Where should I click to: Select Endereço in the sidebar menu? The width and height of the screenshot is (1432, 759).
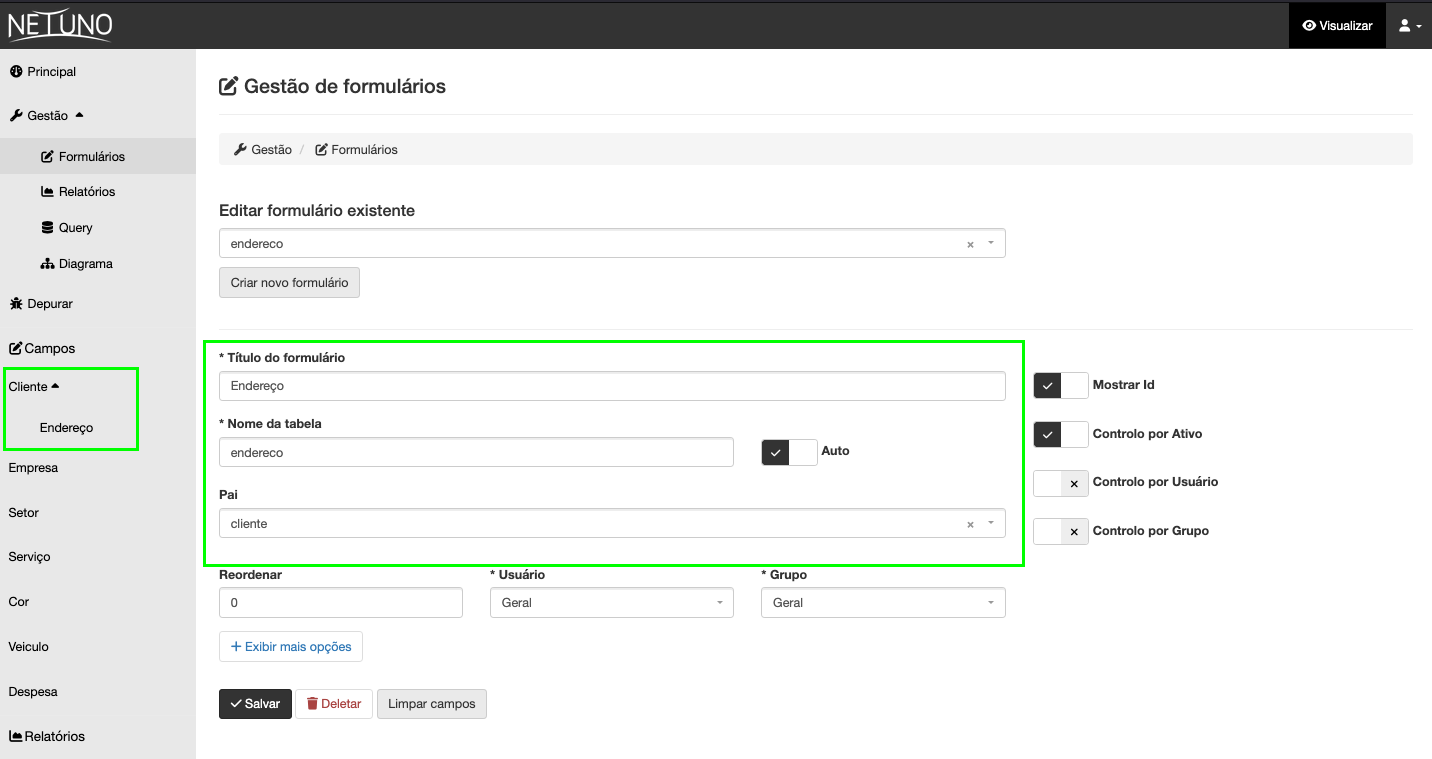(66, 428)
